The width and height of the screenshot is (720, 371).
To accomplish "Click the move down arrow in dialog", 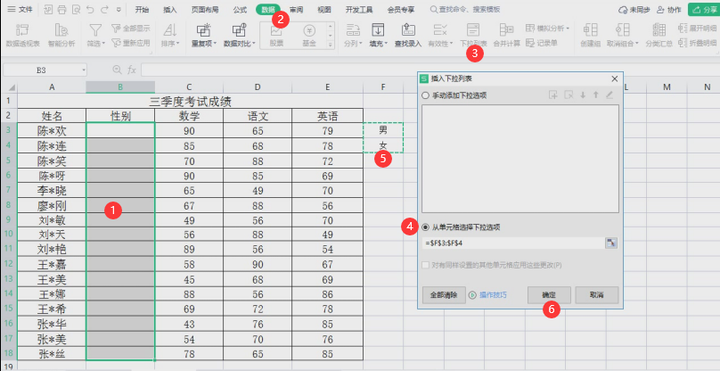I will point(583,95).
